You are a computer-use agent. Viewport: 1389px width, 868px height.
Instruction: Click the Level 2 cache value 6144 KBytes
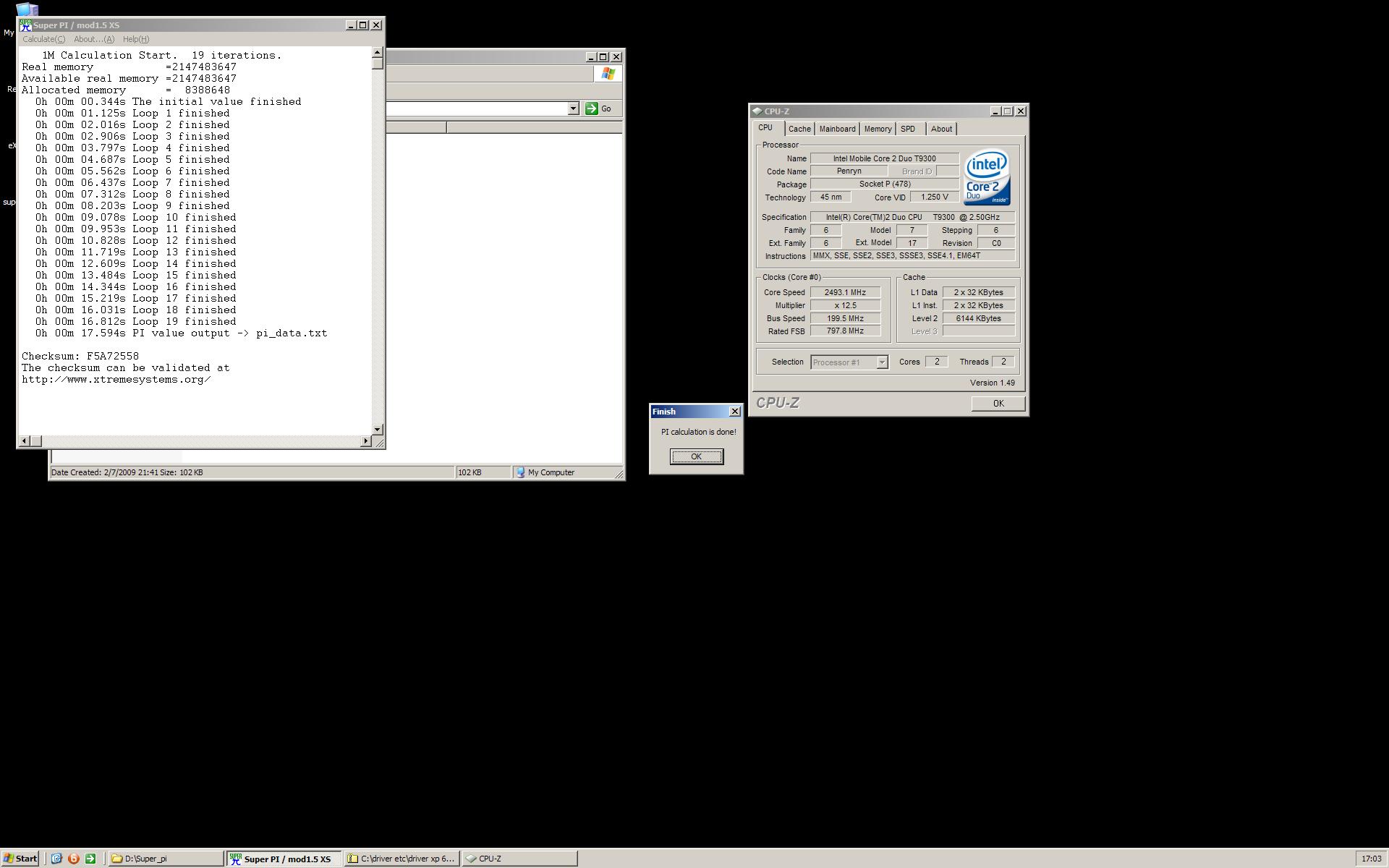tap(978, 318)
